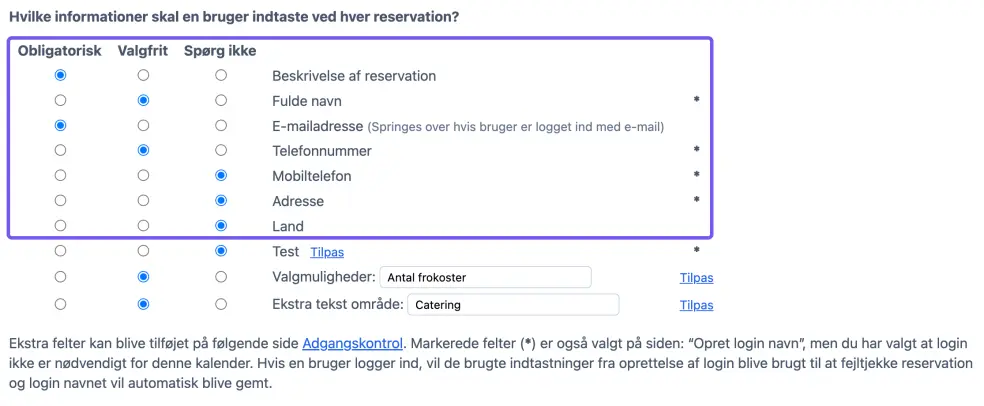Set Land to Valgfrit
The height and width of the screenshot is (406, 984).
coord(143,226)
